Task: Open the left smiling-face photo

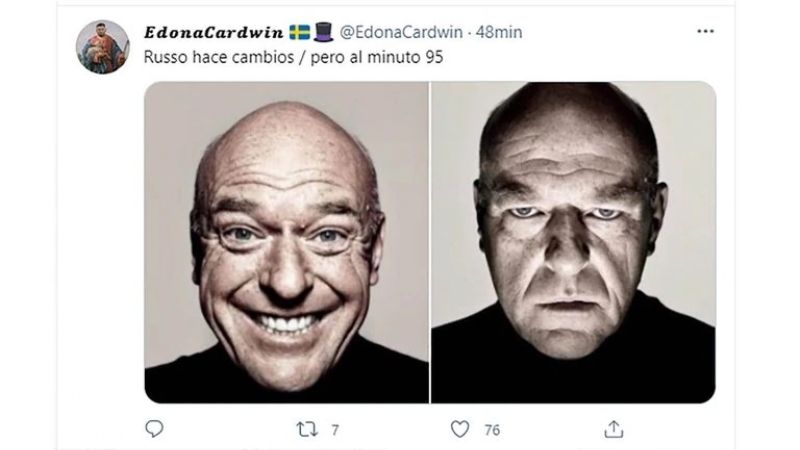Action: 286,242
